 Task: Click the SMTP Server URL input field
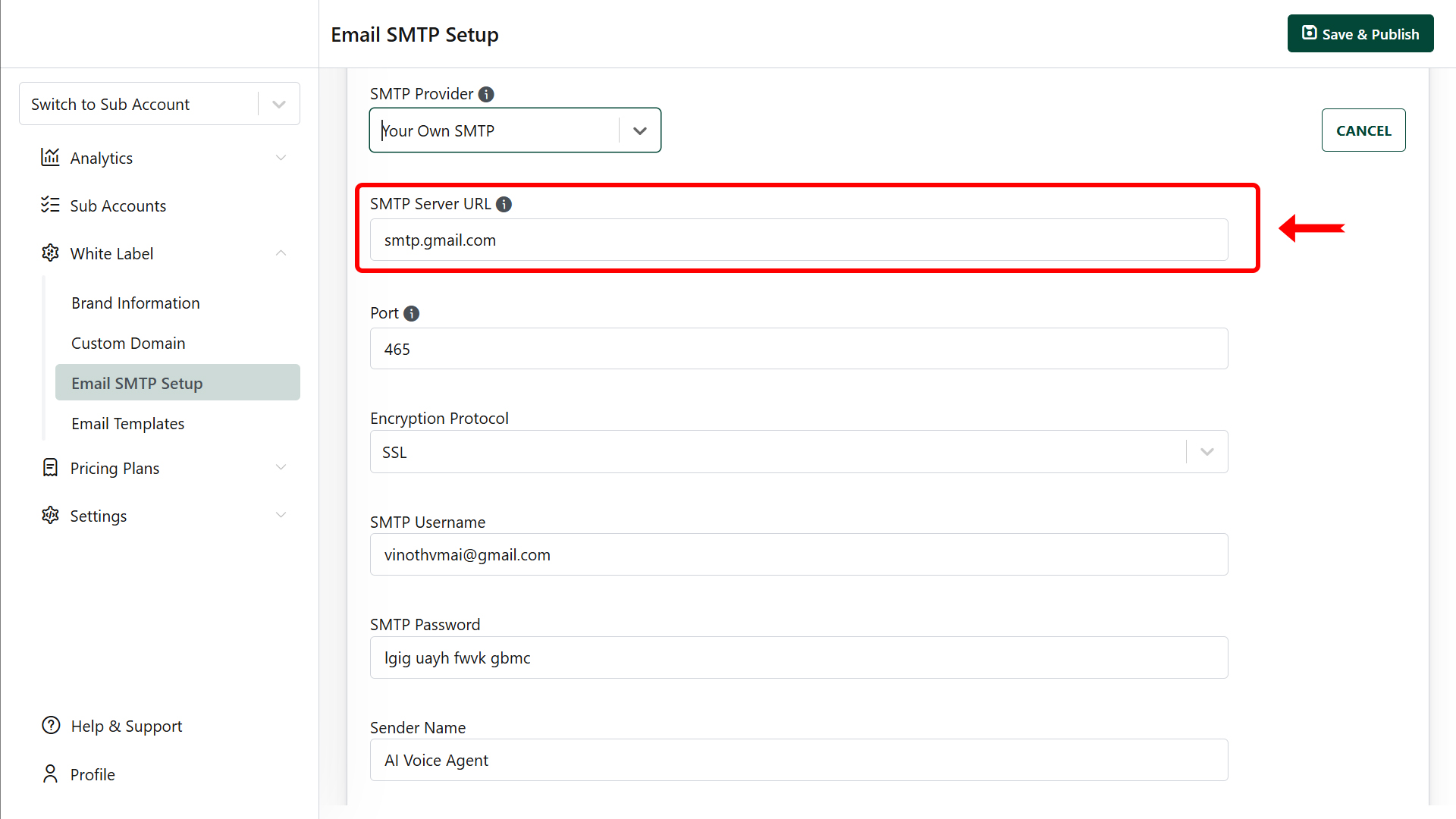tap(799, 240)
